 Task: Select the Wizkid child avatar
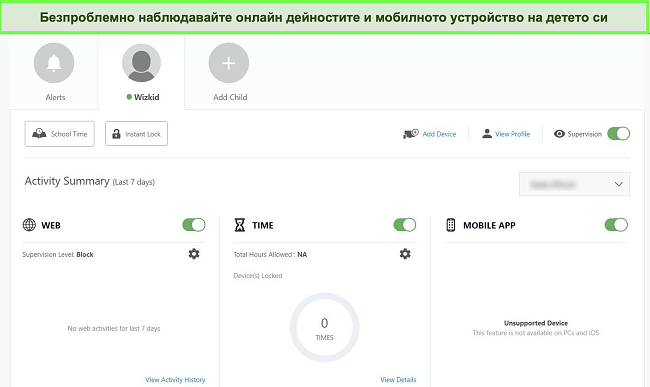pos(141,63)
